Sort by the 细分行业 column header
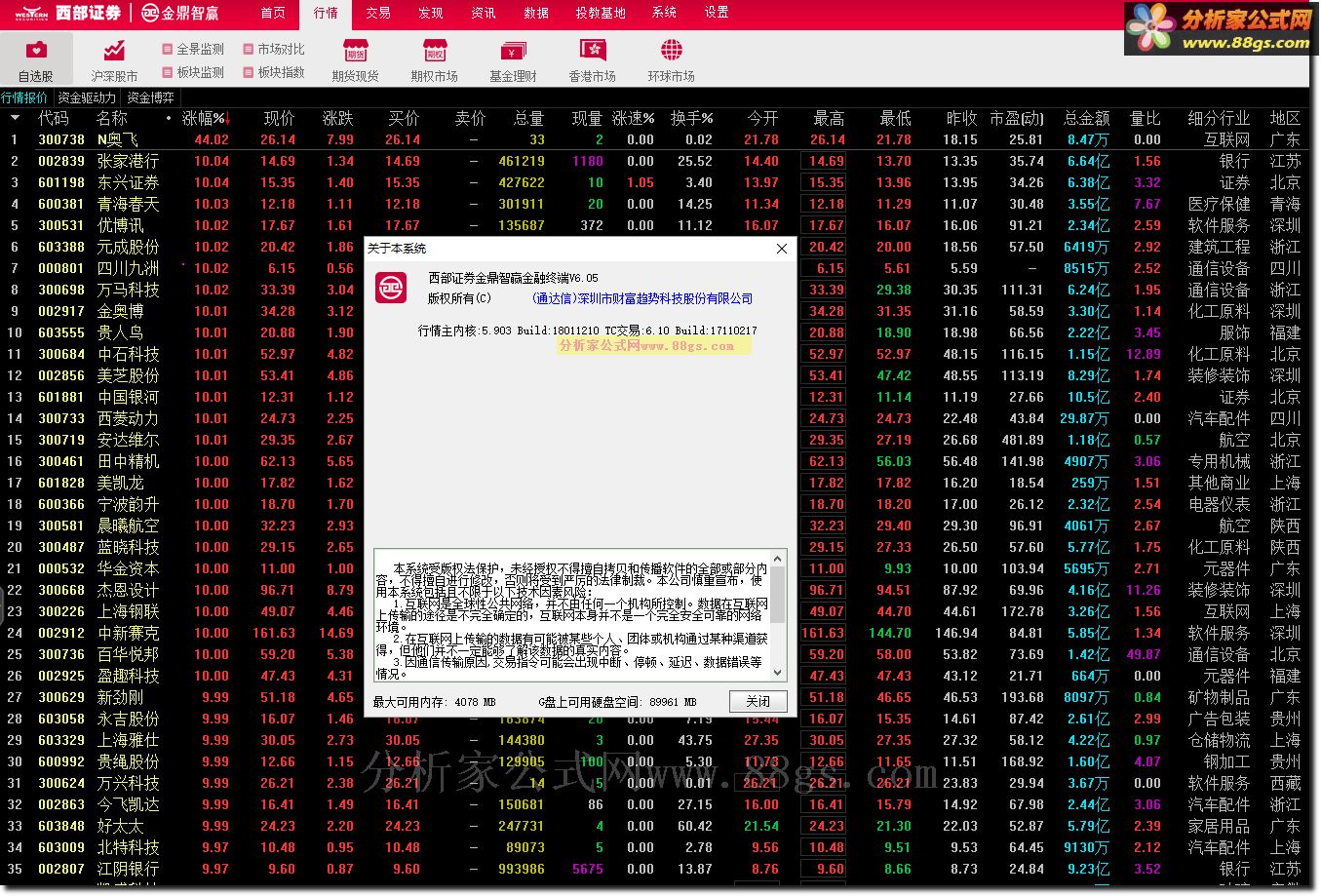This screenshot has width=1321, height=896. (x=1219, y=118)
